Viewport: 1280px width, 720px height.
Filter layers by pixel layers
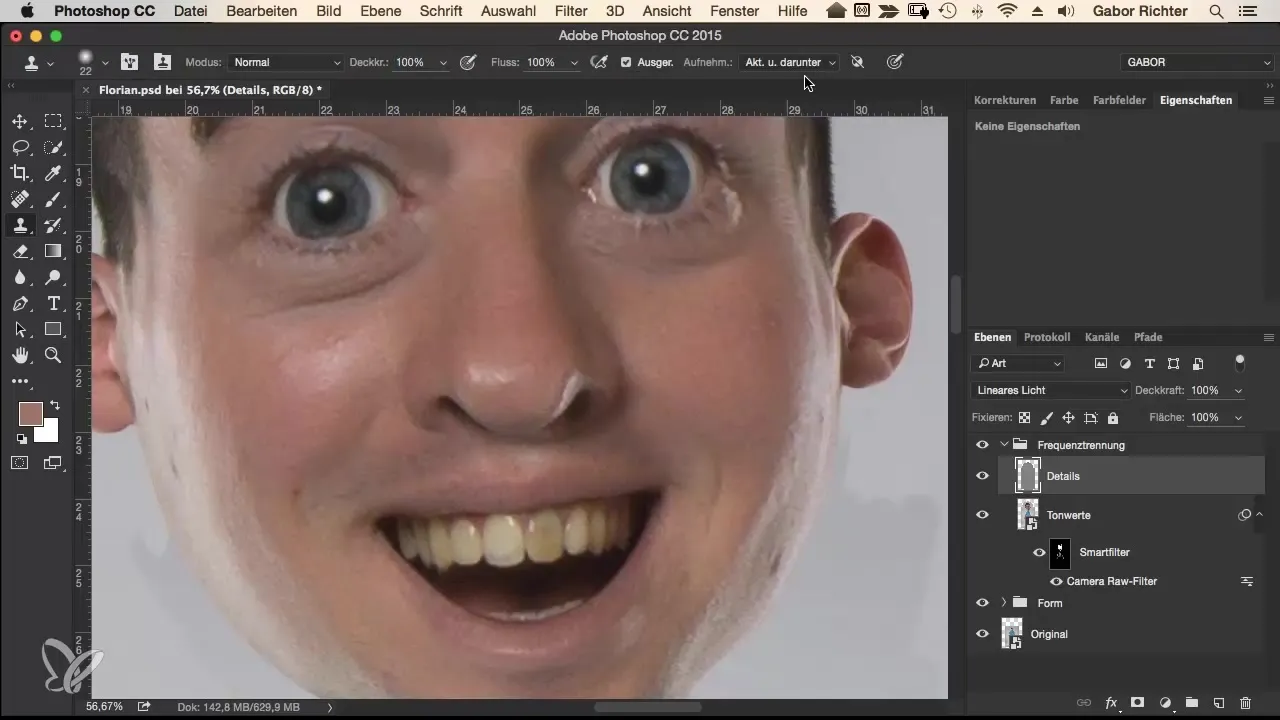(x=1101, y=363)
